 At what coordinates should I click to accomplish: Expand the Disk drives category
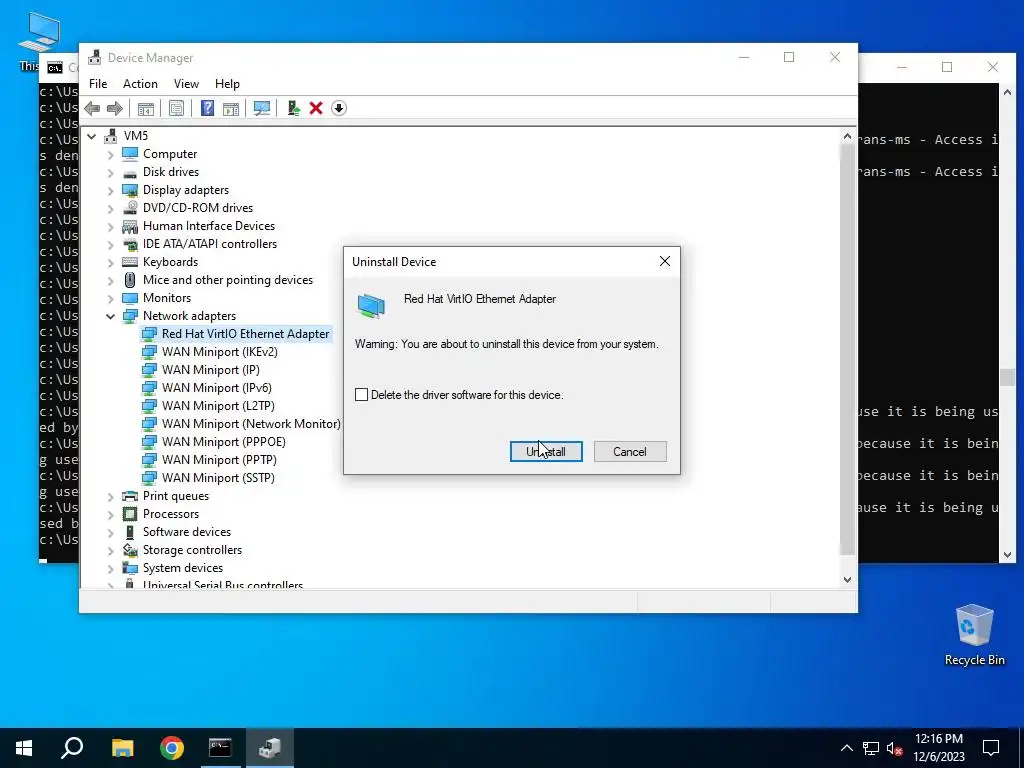click(x=110, y=172)
